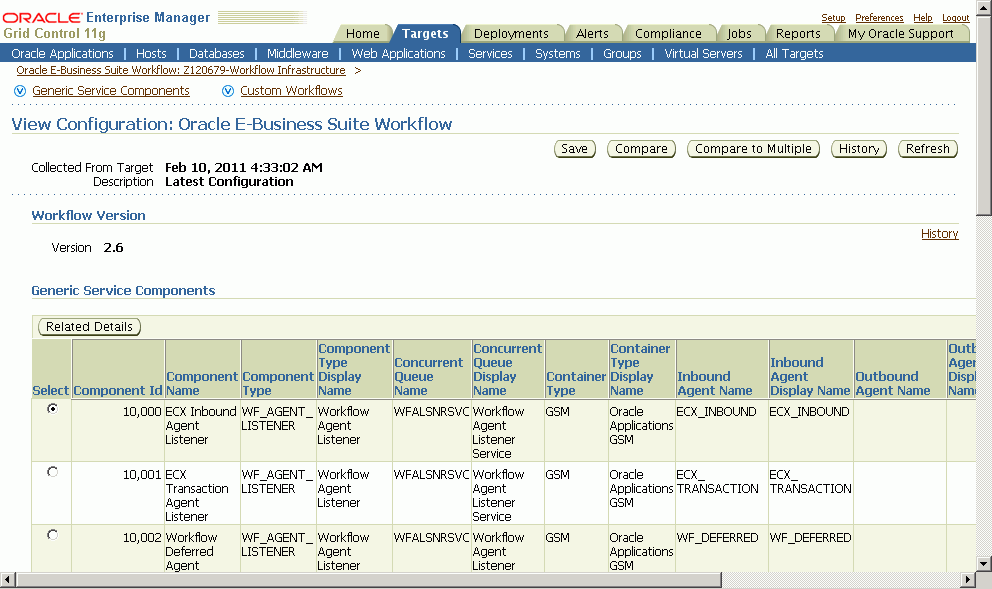Open the Preferences link

(879, 18)
